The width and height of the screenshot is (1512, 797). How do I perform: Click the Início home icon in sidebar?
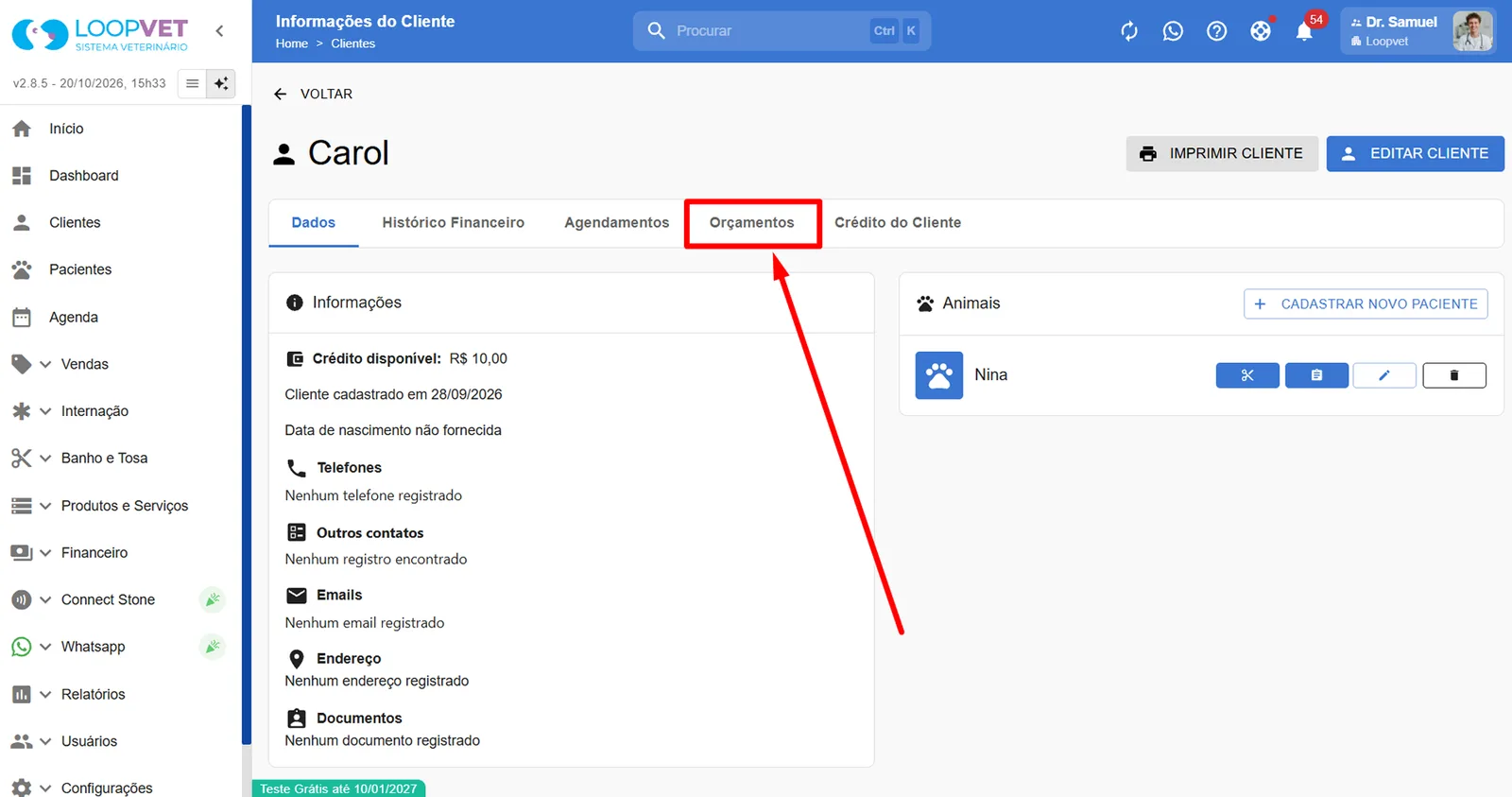pos(22,129)
